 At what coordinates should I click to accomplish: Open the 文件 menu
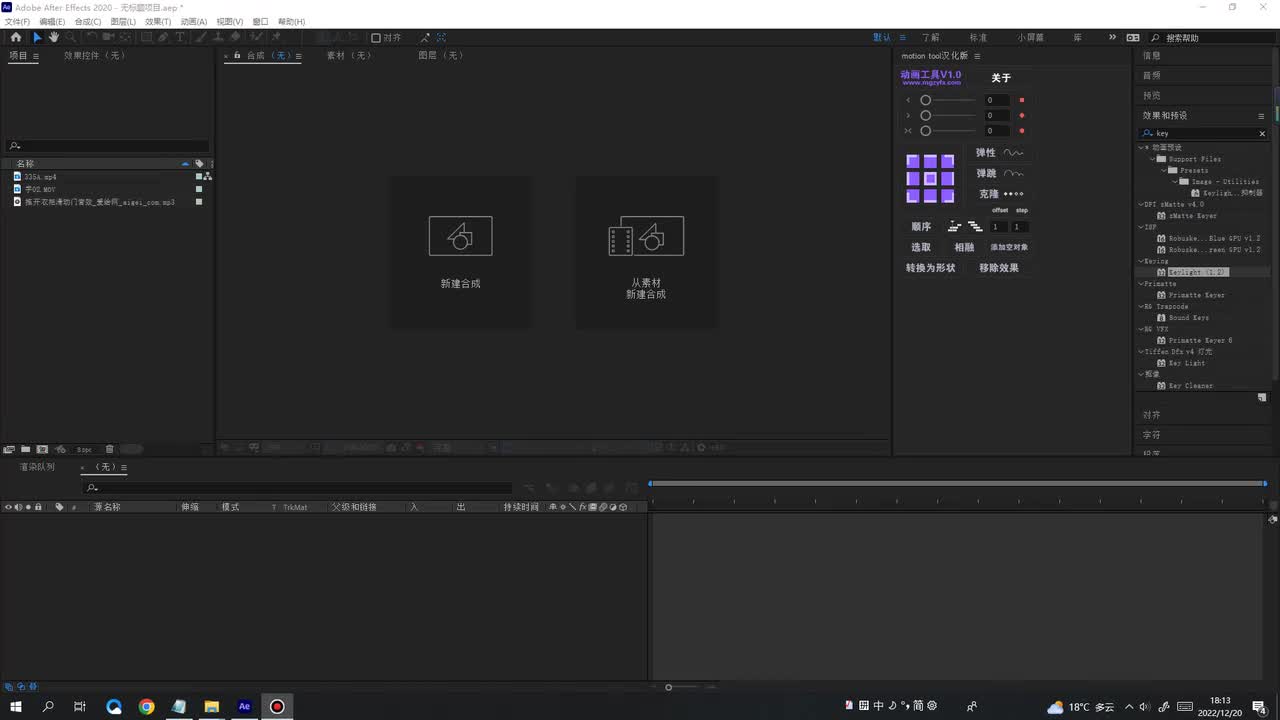17,21
